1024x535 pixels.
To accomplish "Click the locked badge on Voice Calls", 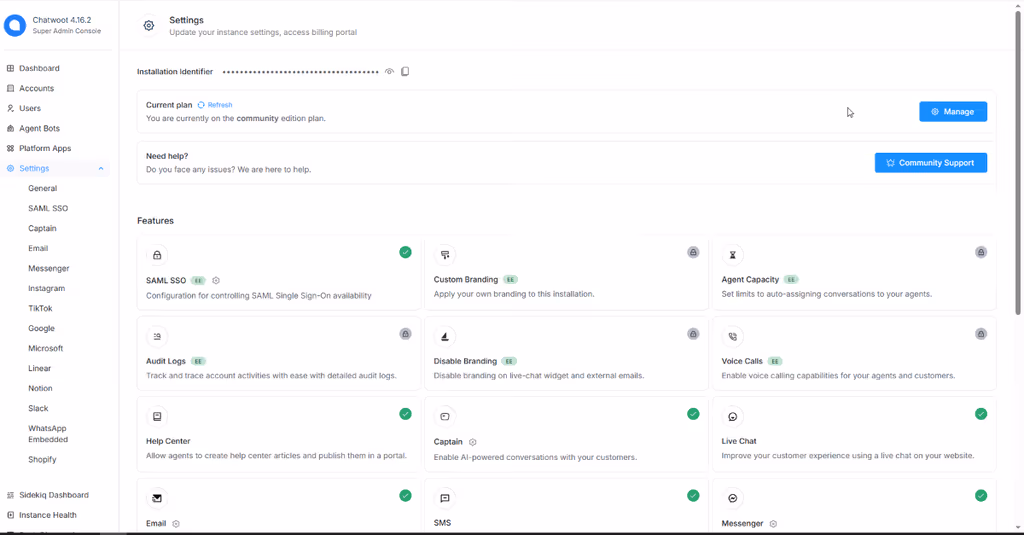I will (981, 334).
